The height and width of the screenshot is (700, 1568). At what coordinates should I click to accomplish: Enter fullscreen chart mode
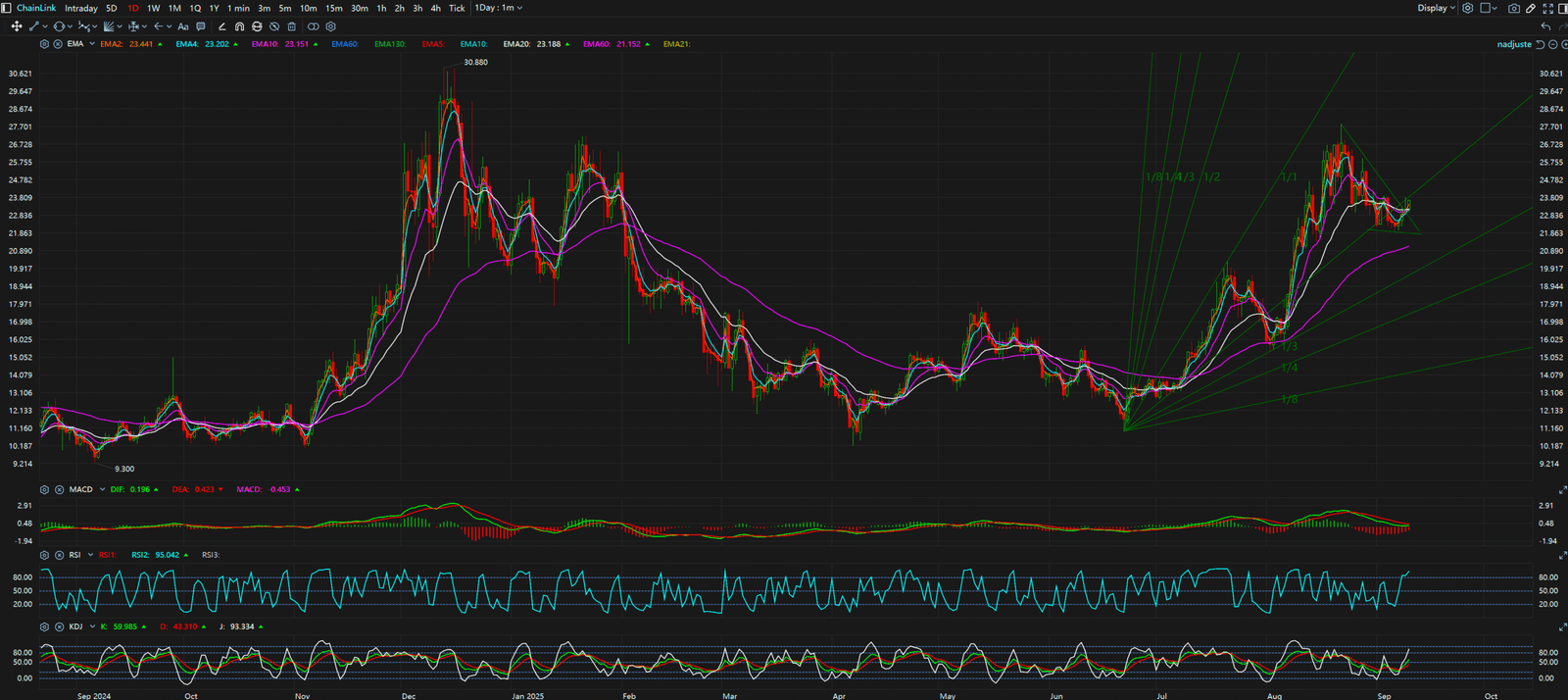click(x=1548, y=8)
